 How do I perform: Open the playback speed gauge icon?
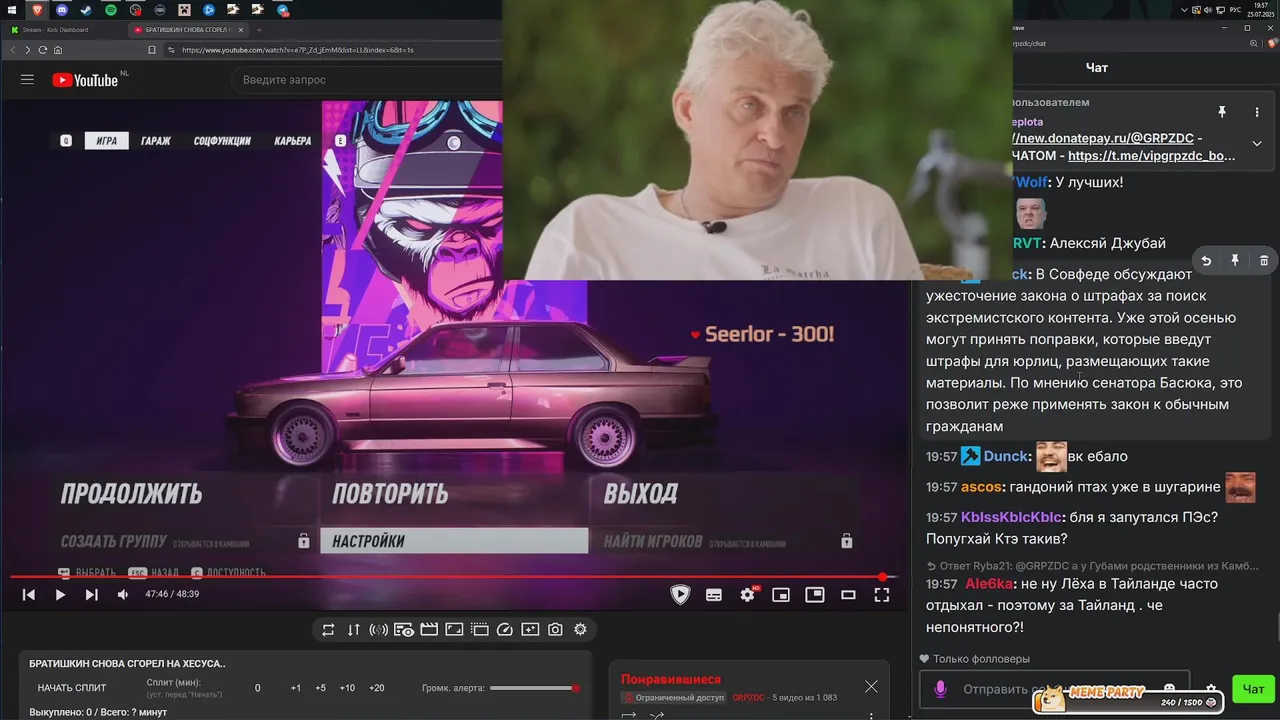point(505,629)
